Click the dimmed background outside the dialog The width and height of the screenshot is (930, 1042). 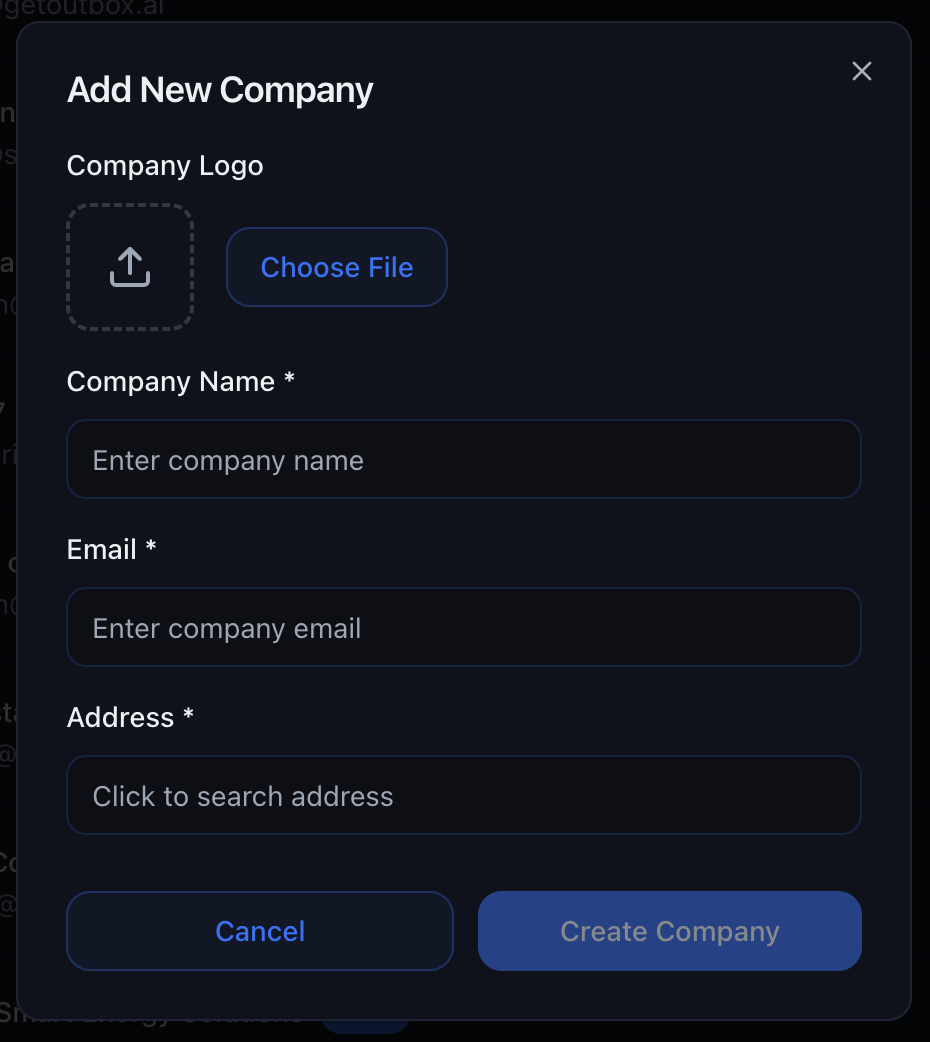(8, 520)
